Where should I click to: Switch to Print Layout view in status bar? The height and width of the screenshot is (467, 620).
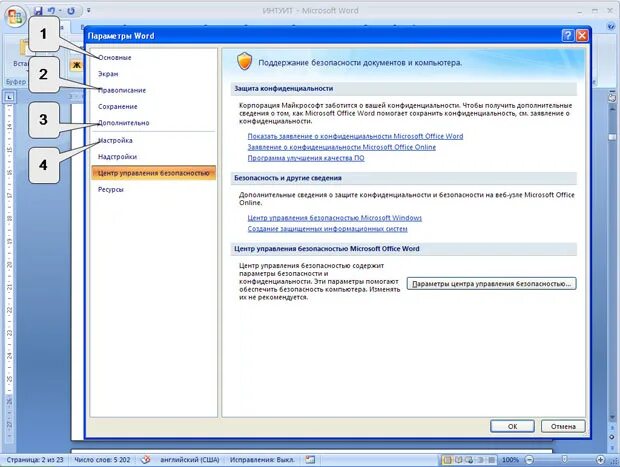[x=447, y=460]
